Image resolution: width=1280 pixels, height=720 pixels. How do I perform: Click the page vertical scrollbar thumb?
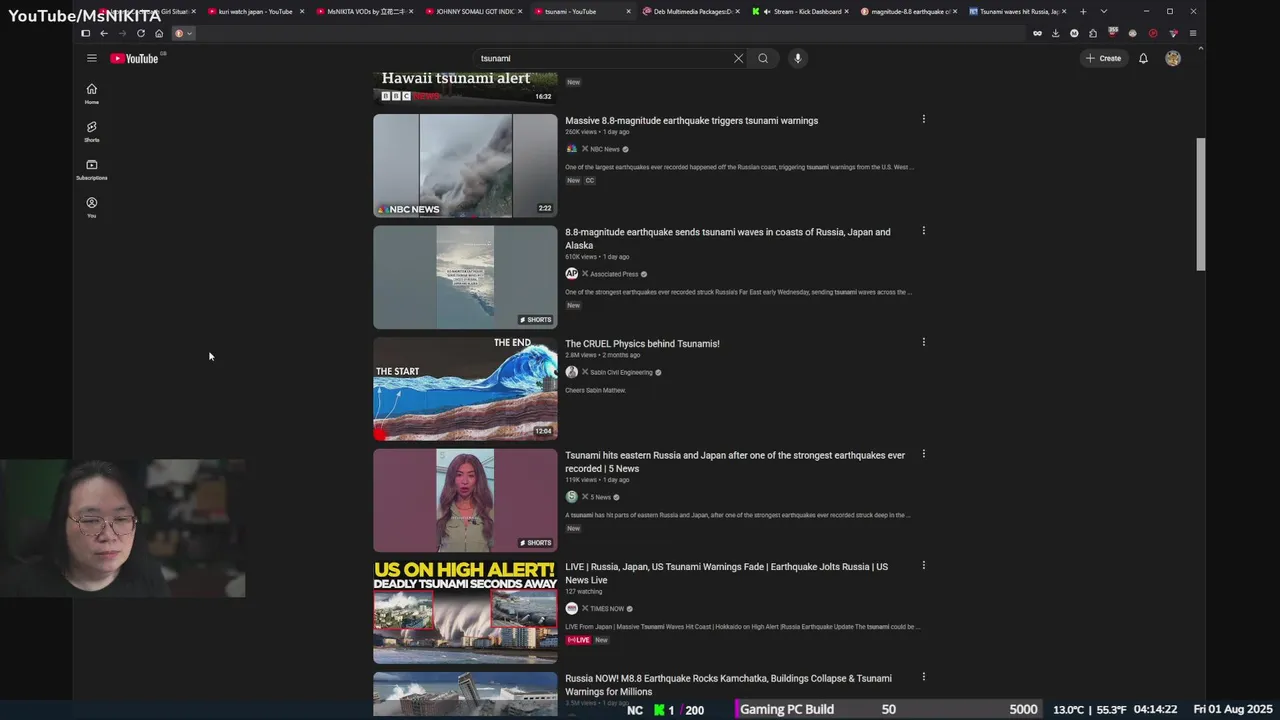coord(1201,204)
